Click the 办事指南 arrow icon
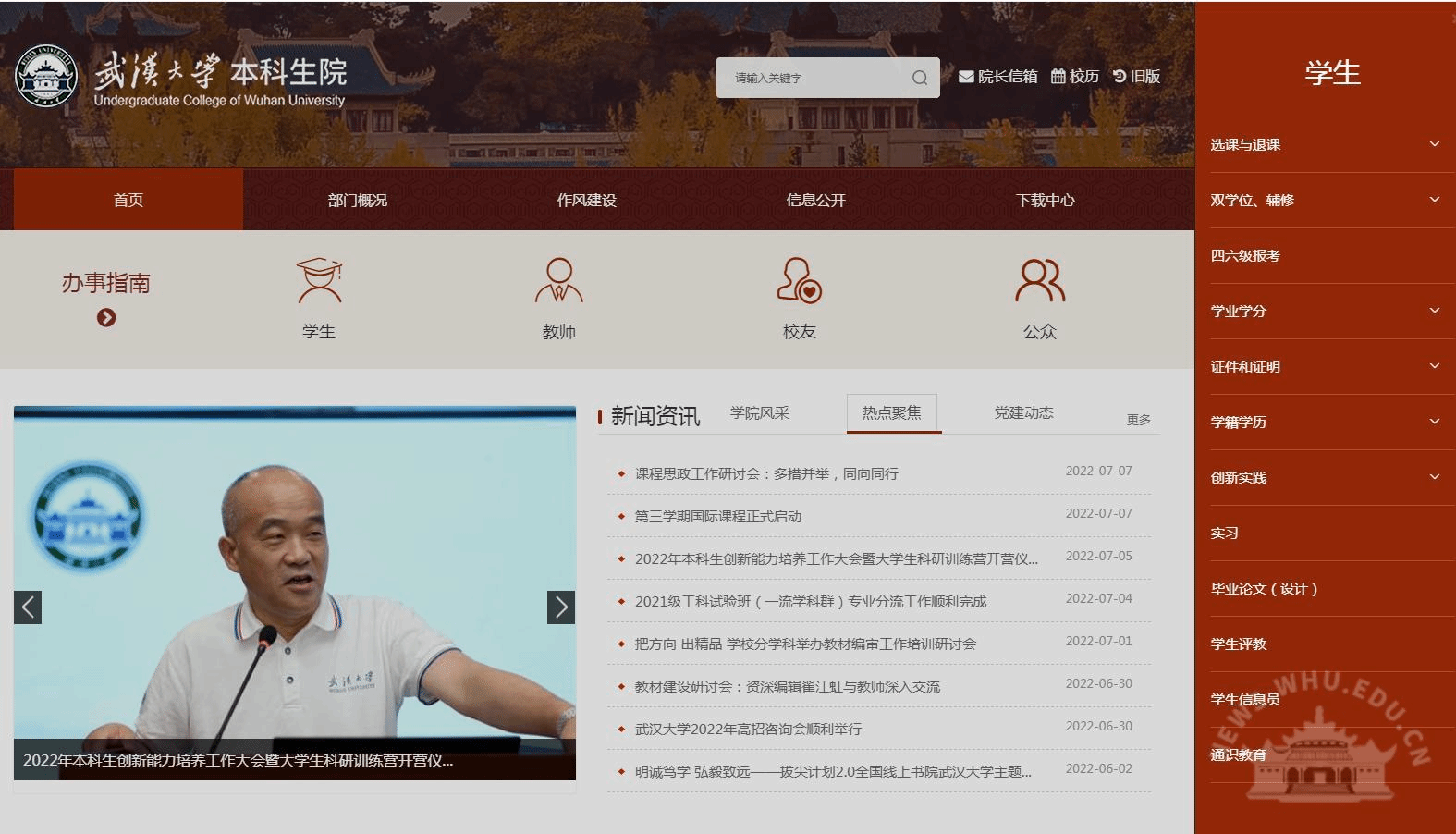The width and height of the screenshot is (1456, 834). point(106,318)
